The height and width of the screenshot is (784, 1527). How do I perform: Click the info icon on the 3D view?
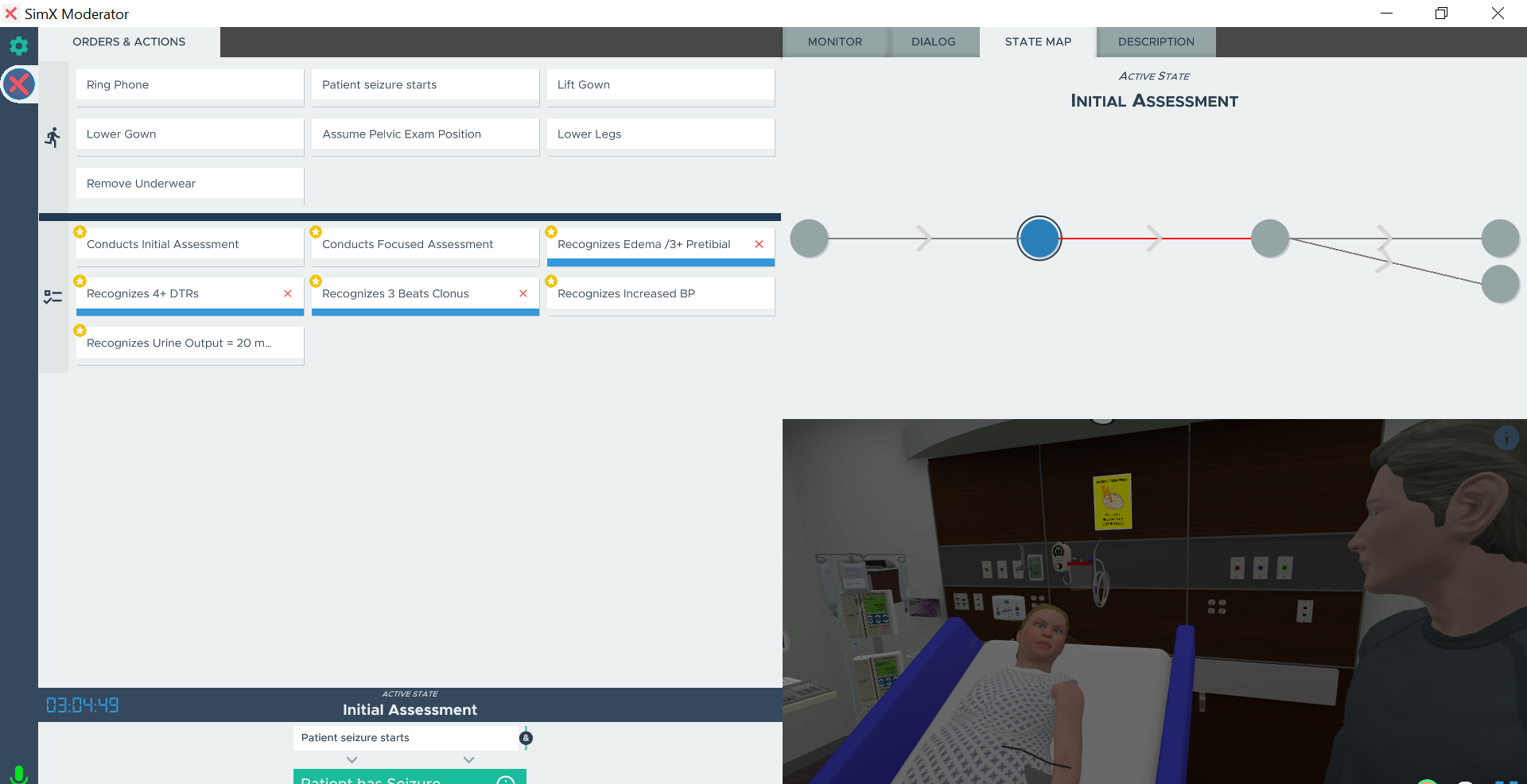point(1506,438)
